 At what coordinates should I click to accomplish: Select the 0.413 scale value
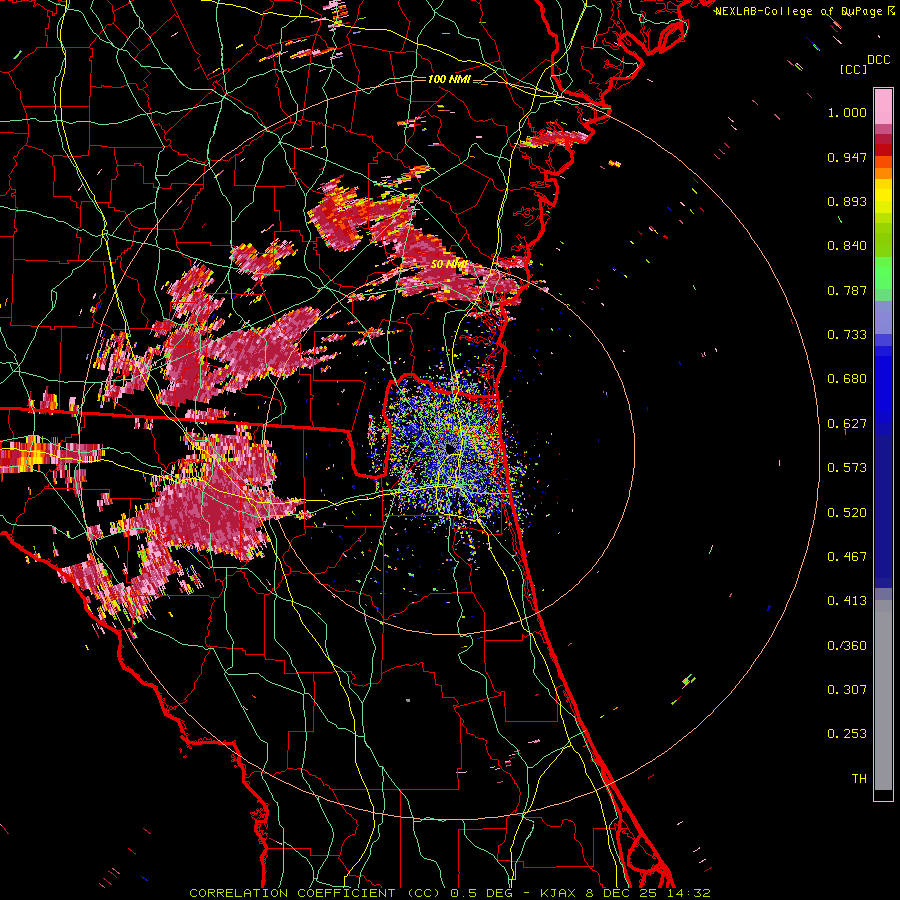tap(847, 601)
